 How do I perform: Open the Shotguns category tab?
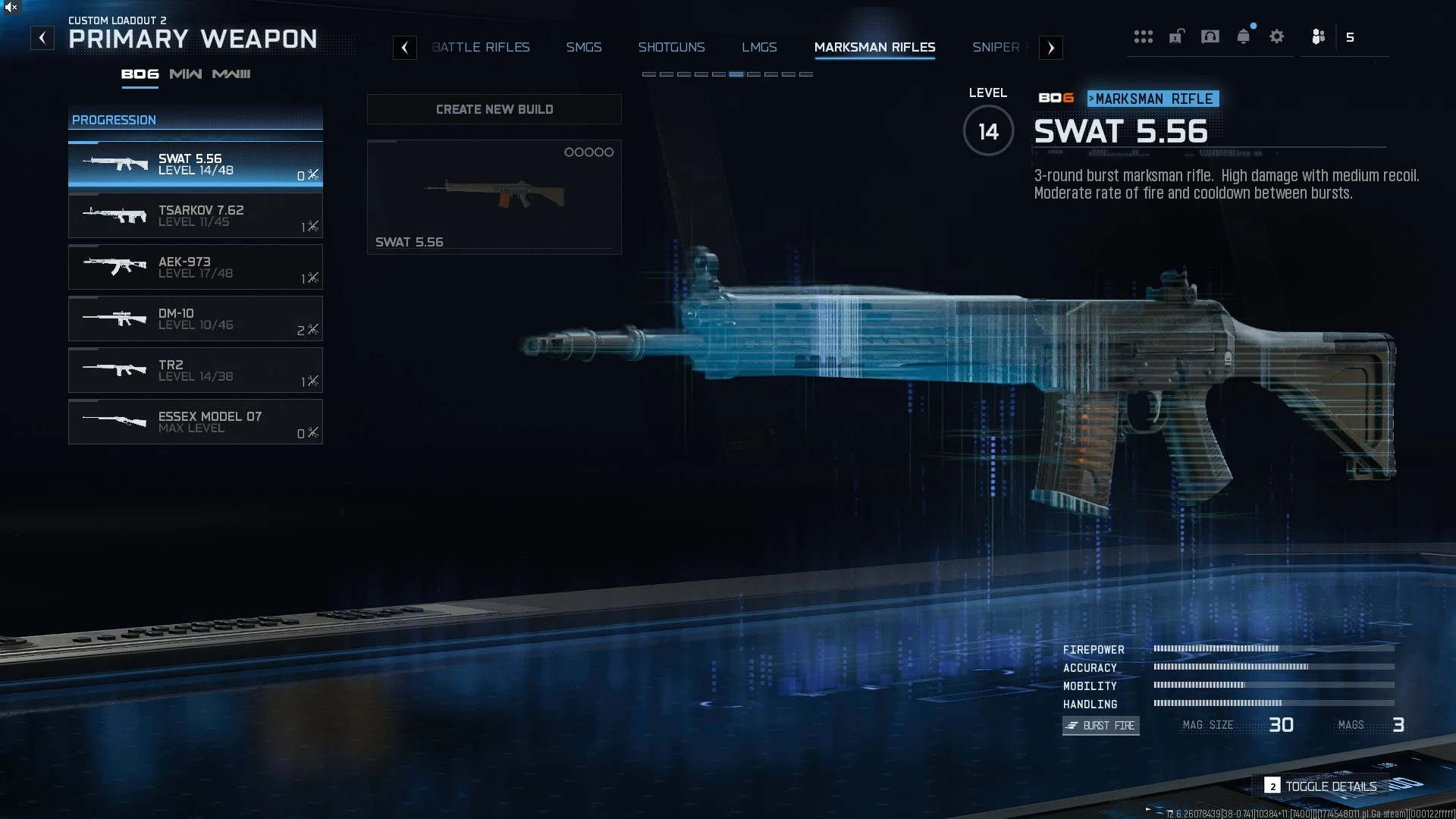672,47
